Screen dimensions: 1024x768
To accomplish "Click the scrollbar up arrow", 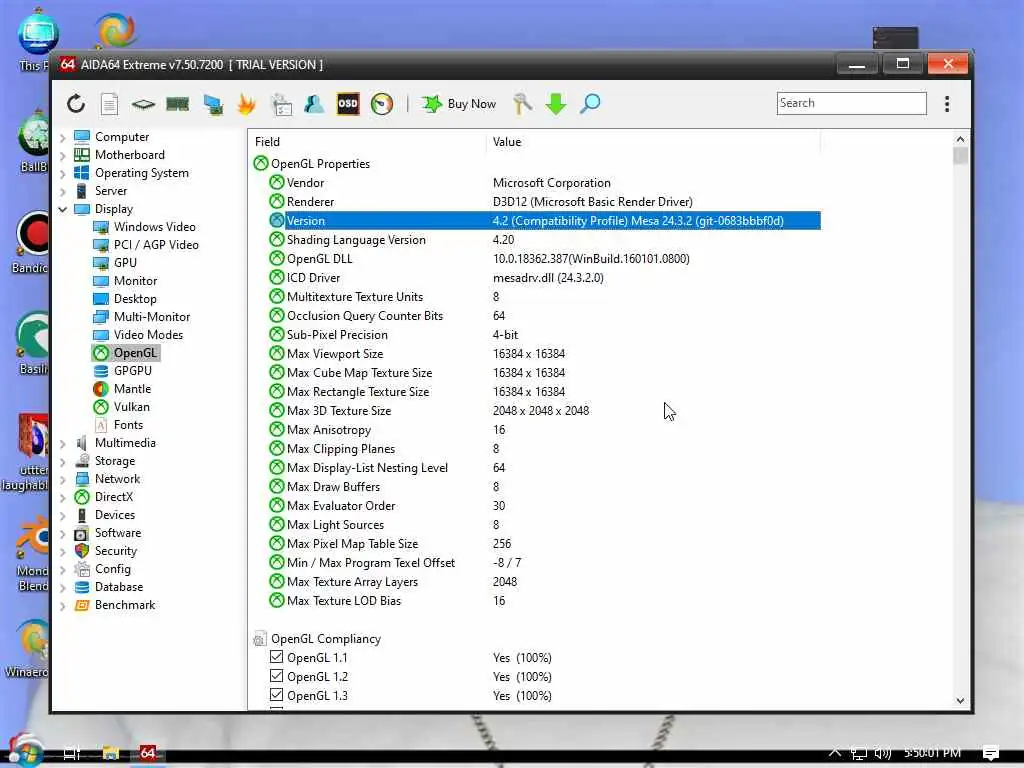I will click(960, 139).
